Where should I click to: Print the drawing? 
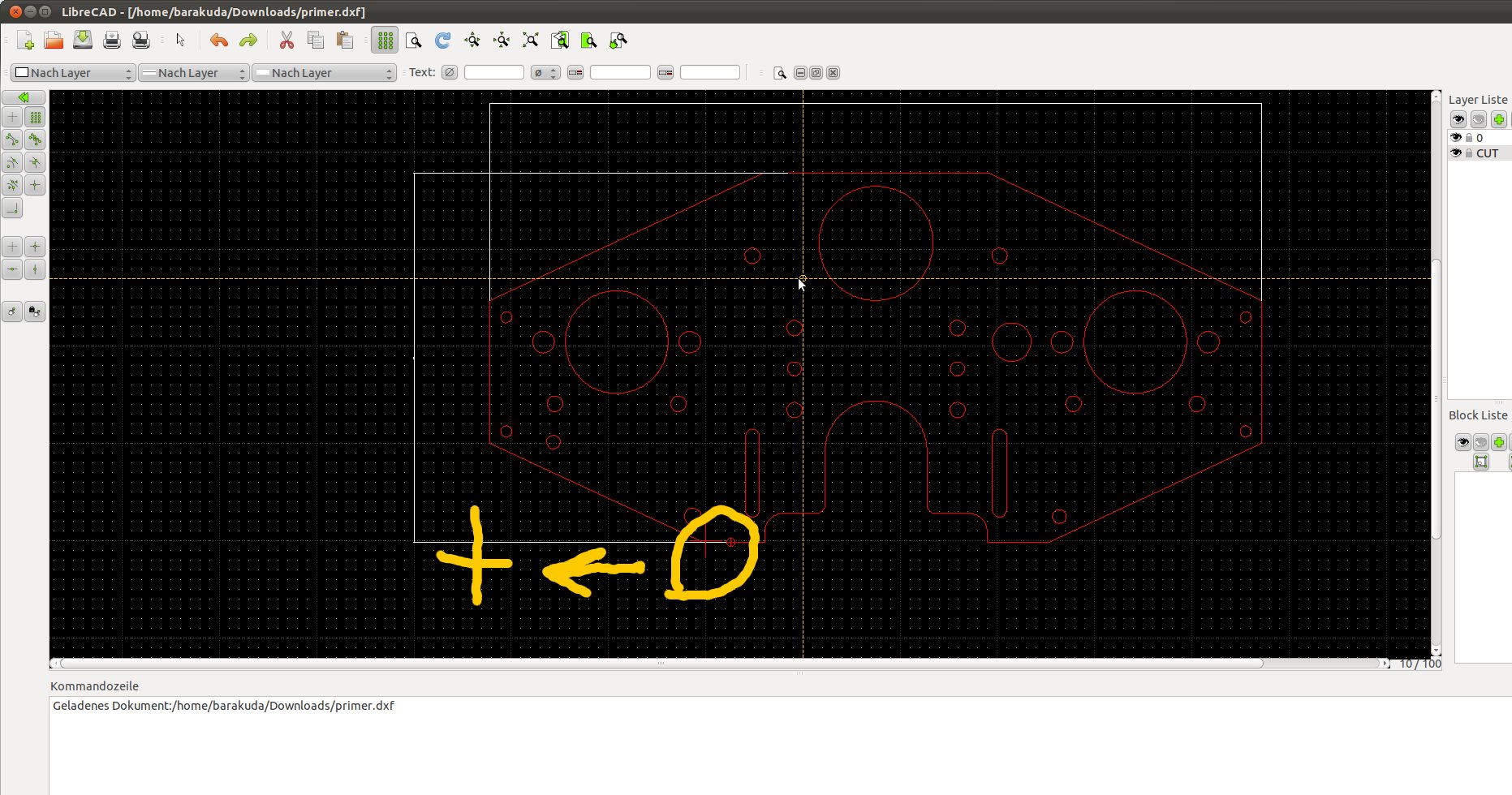pos(112,41)
